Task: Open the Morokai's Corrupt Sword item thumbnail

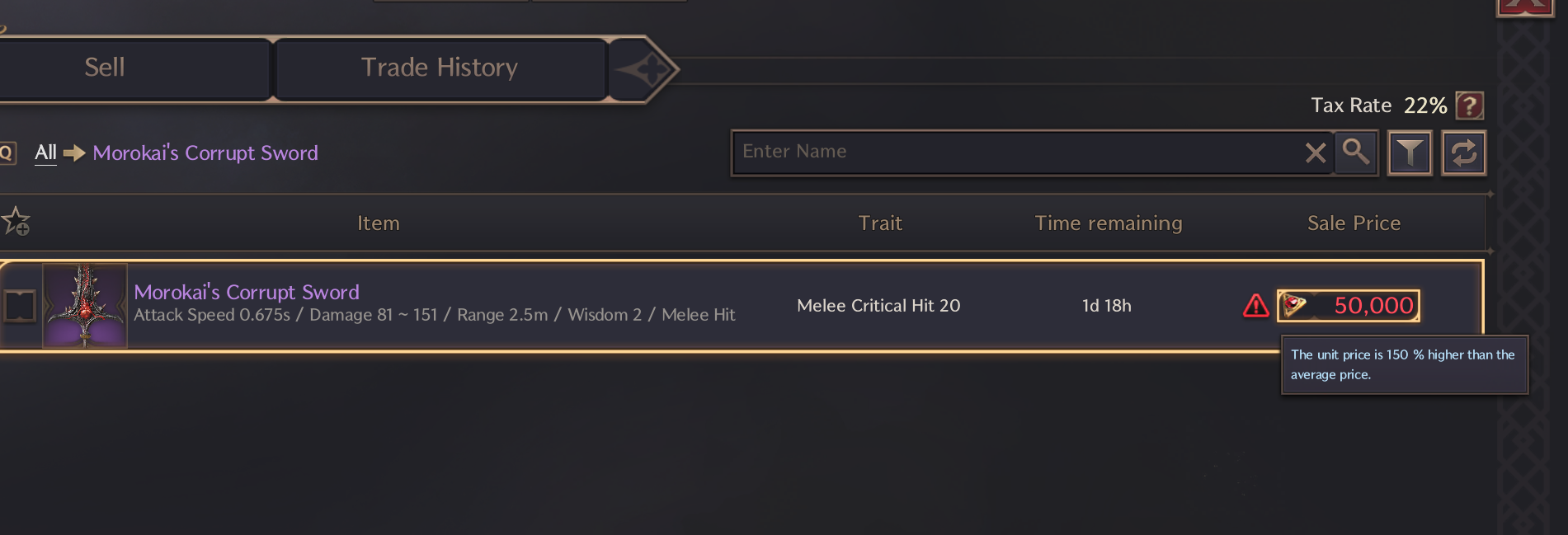Action: click(x=85, y=306)
